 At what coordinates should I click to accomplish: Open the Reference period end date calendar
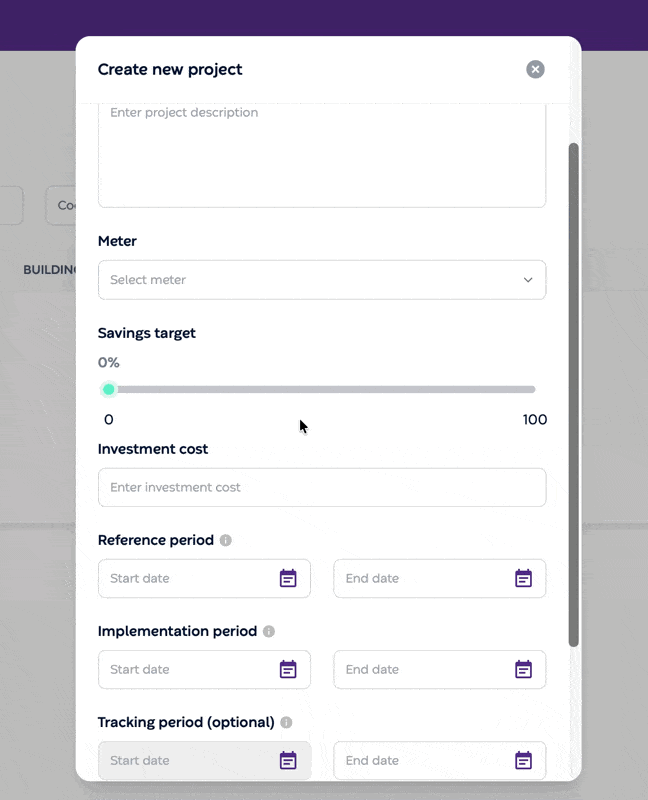[523, 578]
